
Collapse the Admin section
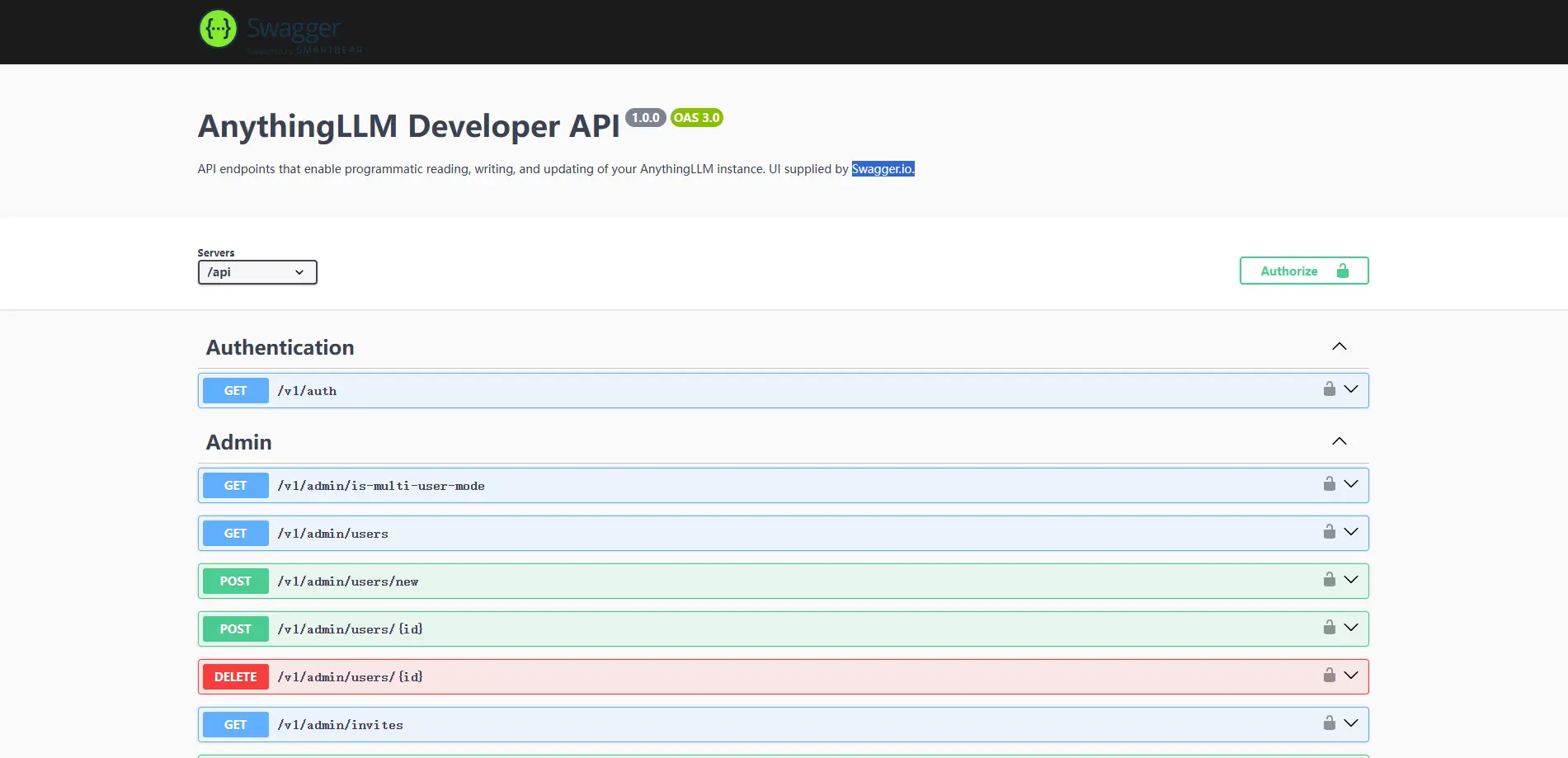point(1339,441)
